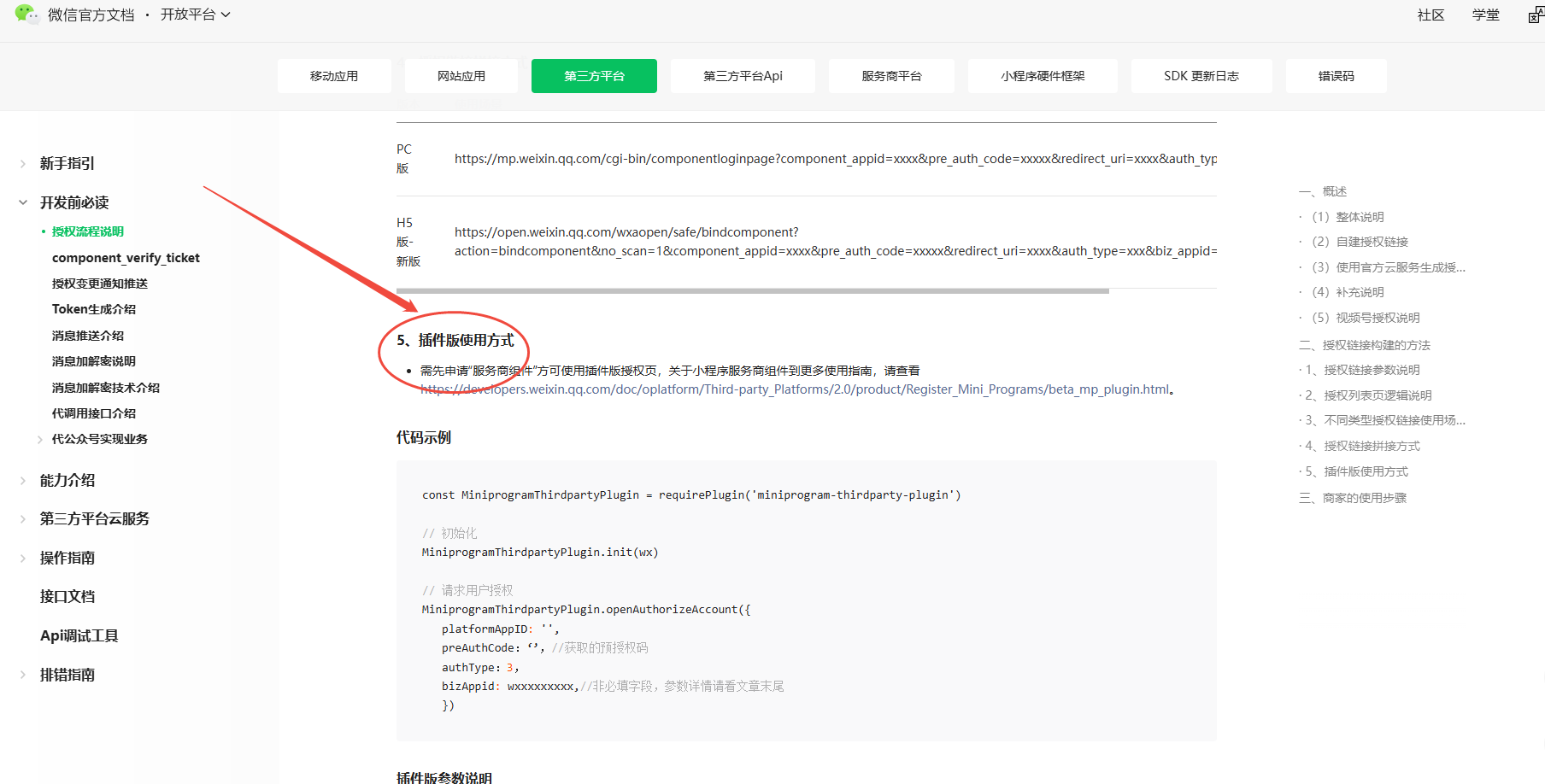The width and height of the screenshot is (1545, 784).
Task: Open 授权变更通知推送 in the sidebar
Action: (99, 284)
